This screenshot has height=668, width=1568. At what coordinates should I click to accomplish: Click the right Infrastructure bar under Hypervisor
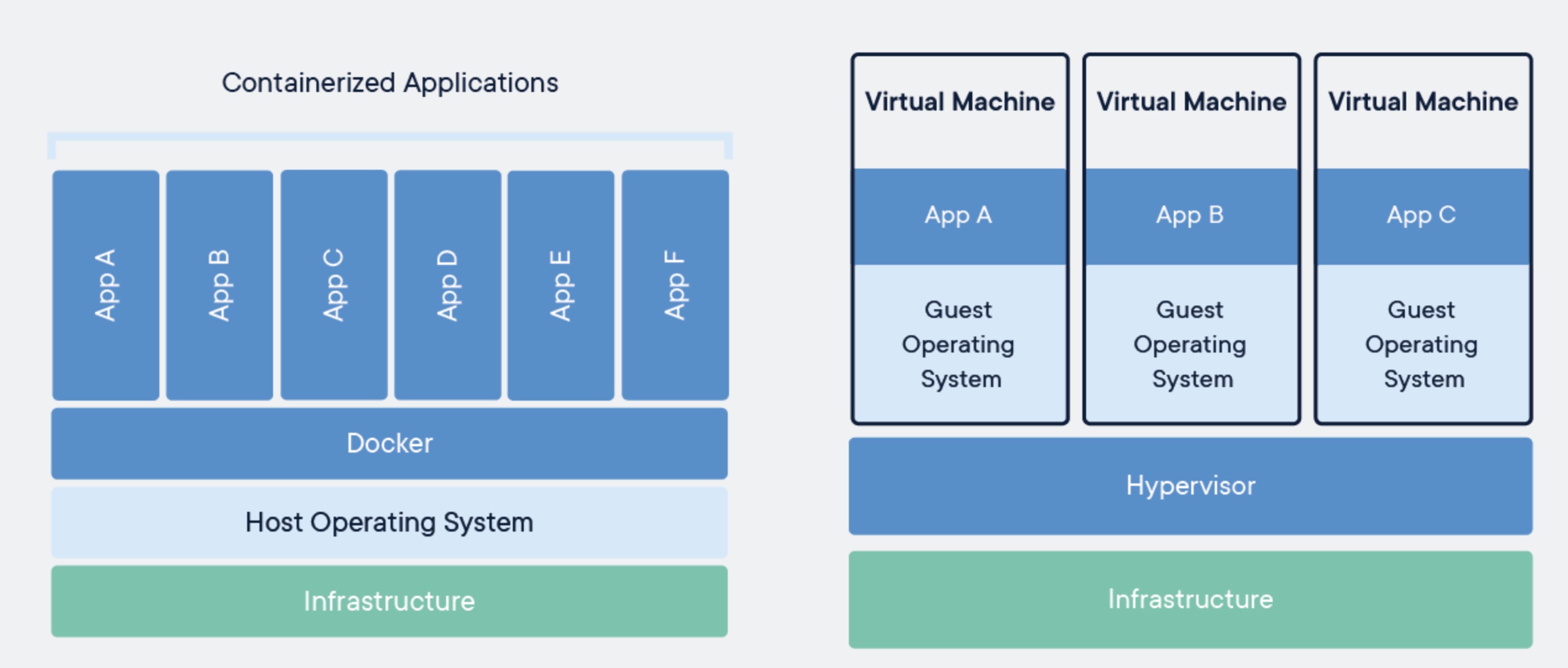(x=1190, y=599)
